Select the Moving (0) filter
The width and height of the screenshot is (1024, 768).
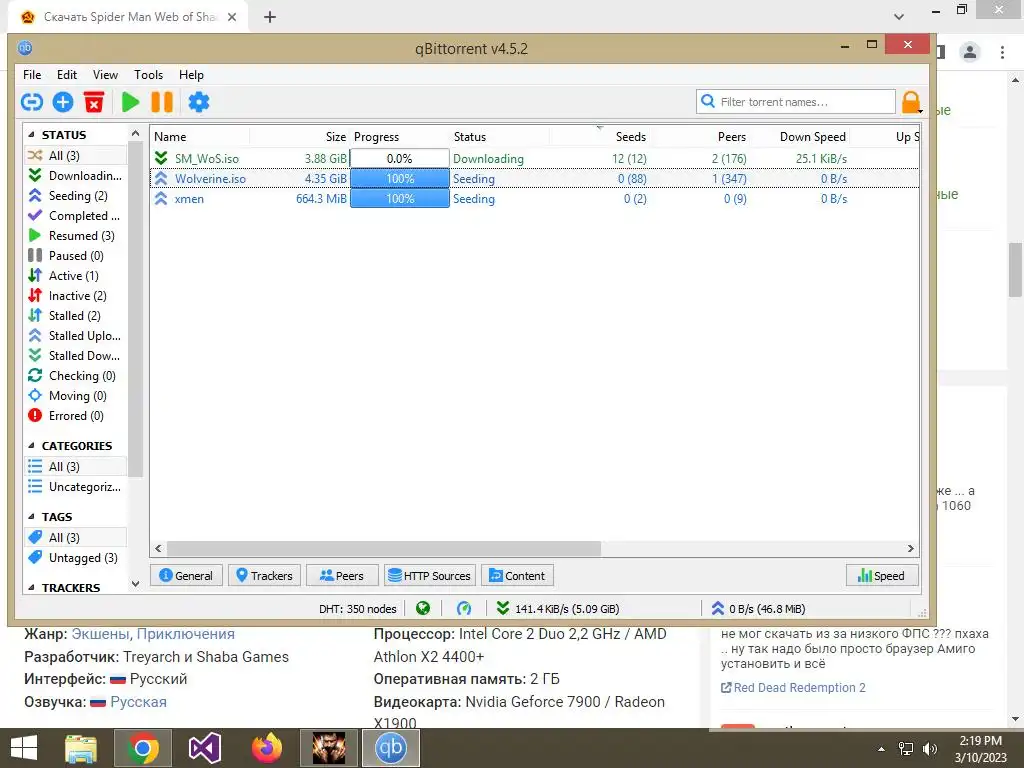coord(76,396)
